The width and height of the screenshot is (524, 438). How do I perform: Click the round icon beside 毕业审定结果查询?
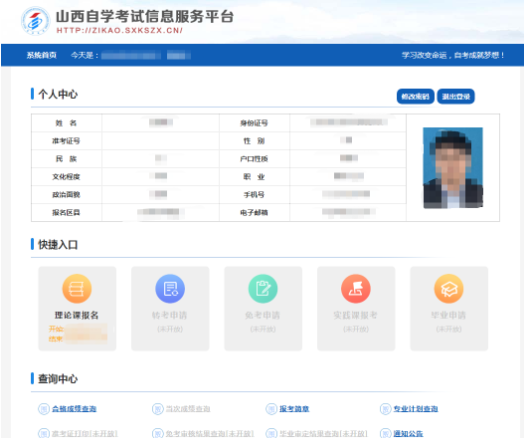tap(271, 433)
